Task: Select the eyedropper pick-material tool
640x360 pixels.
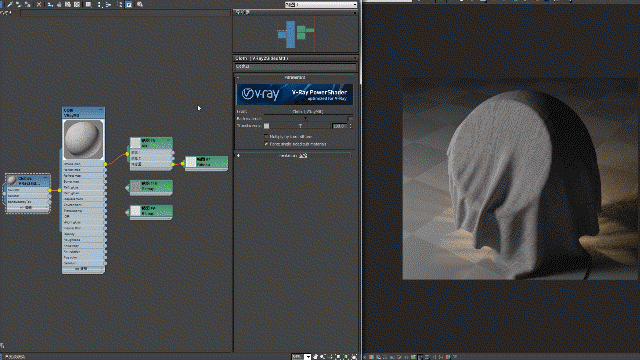Action: pyautogui.click(x=9, y=4)
